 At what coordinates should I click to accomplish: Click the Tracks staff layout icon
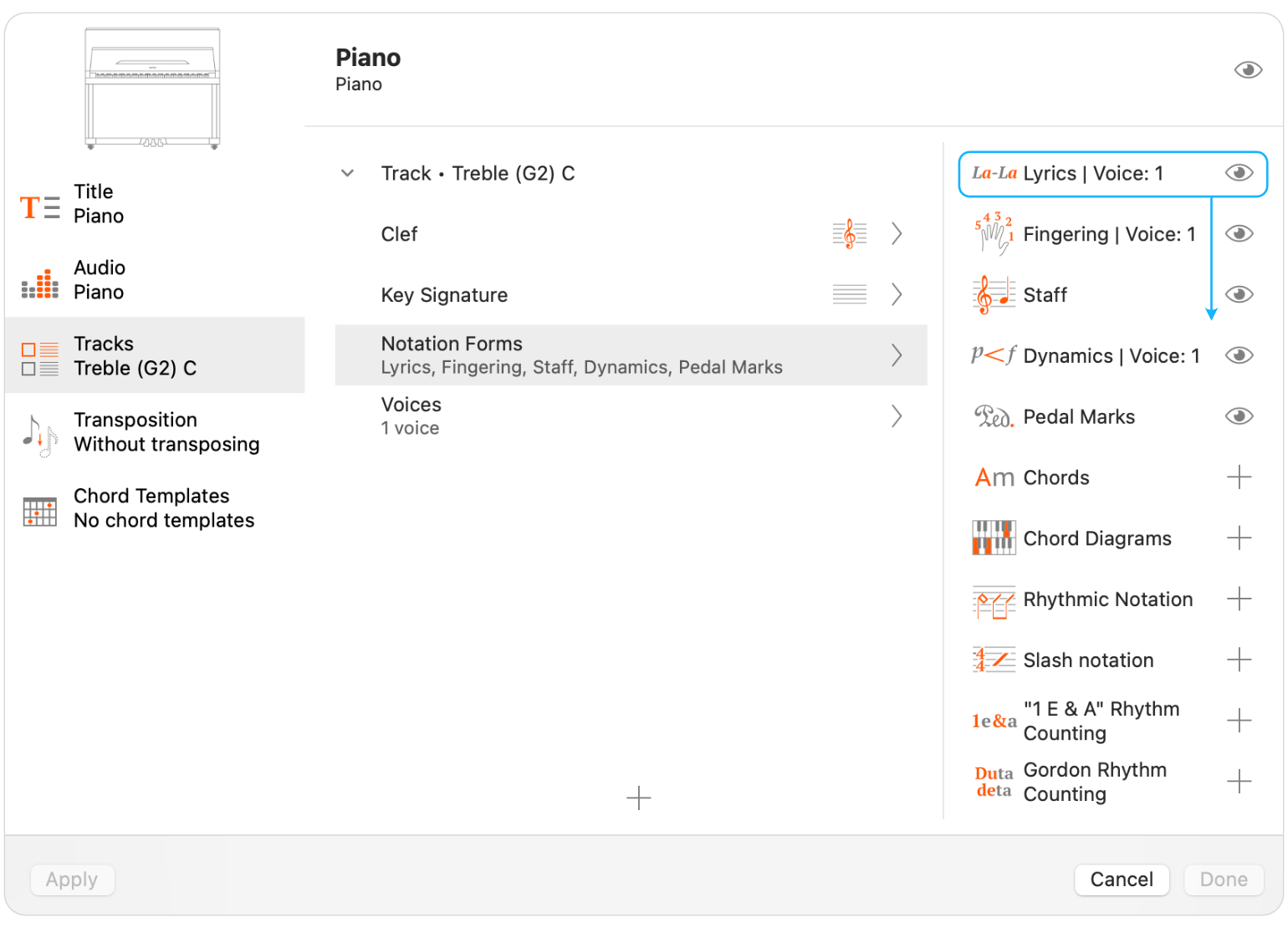click(x=39, y=358)
